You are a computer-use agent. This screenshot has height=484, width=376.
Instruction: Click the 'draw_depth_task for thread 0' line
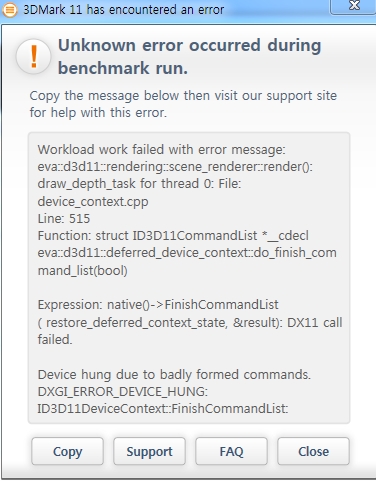click(x=139, y=184)
